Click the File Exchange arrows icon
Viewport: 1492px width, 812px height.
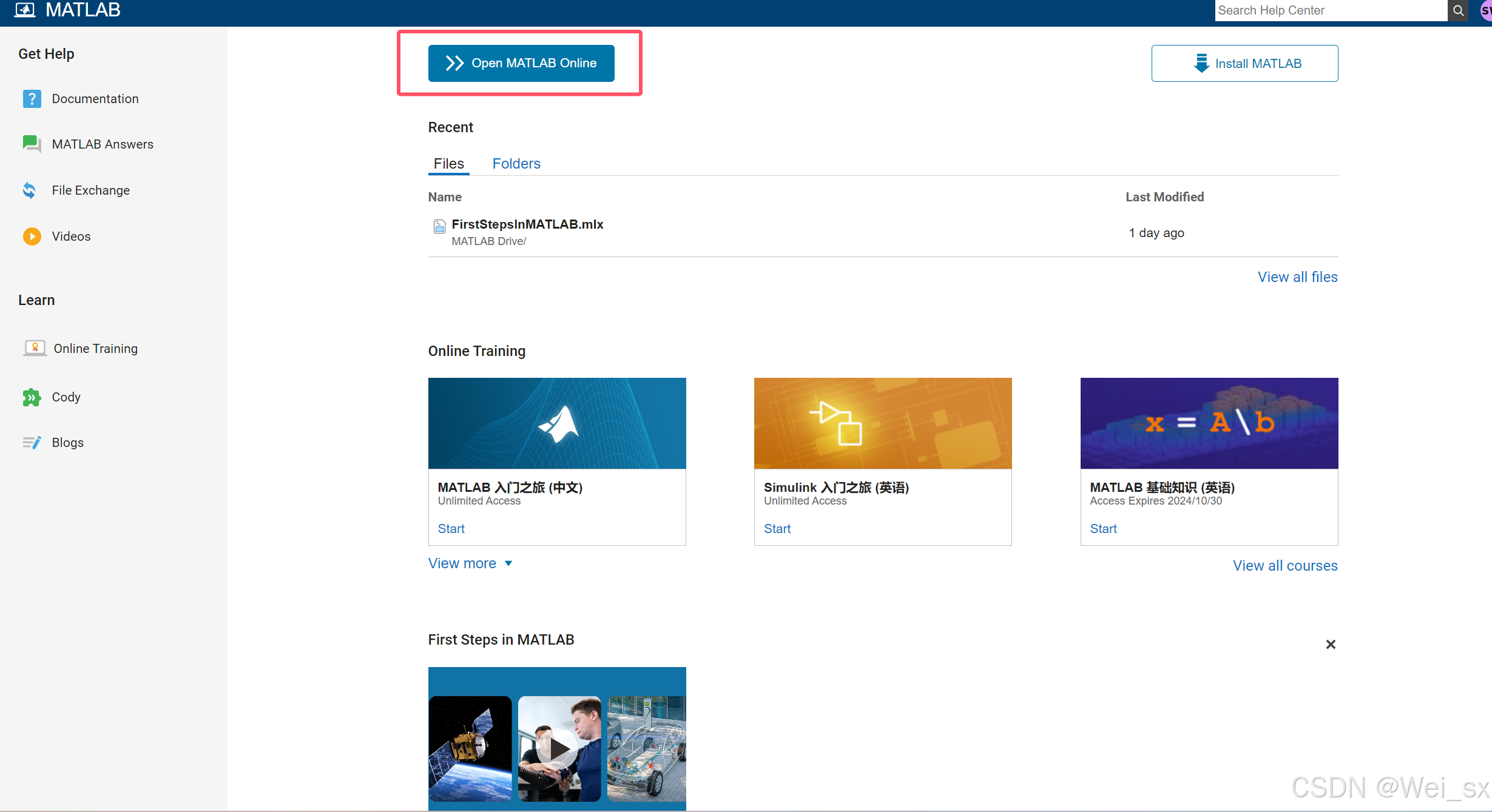[29, 190]
